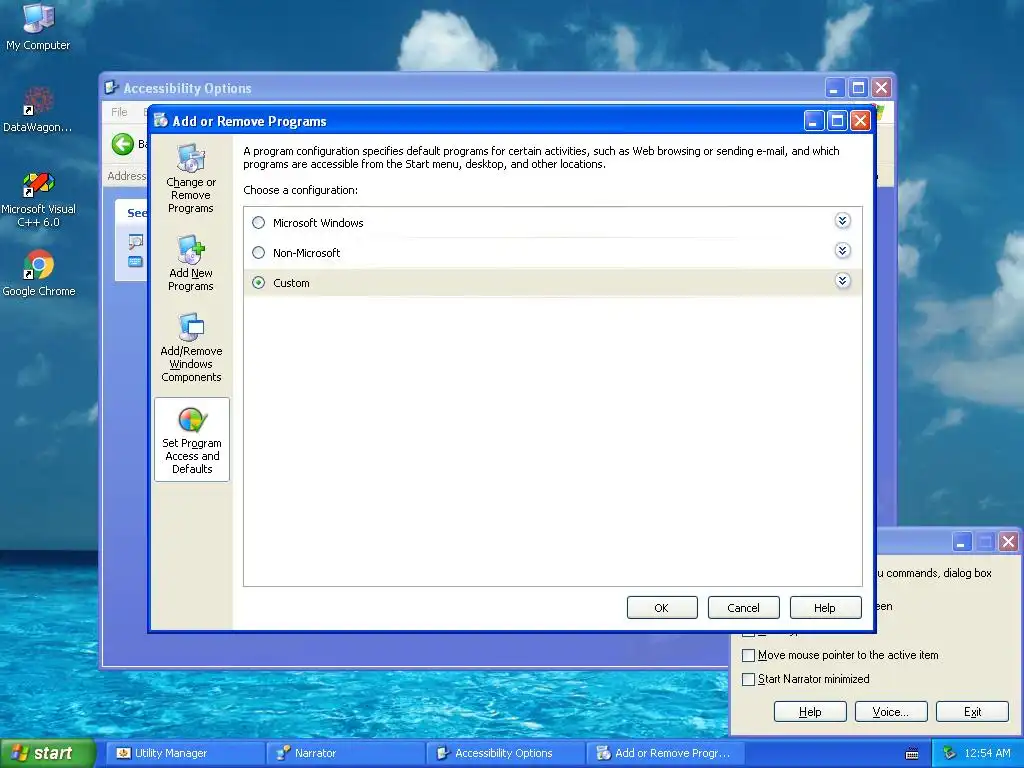The width and height of the screenshot is (1024, 768).
Task: Maximize the Accessibility Options window
Action: click(x=857, y=88)
